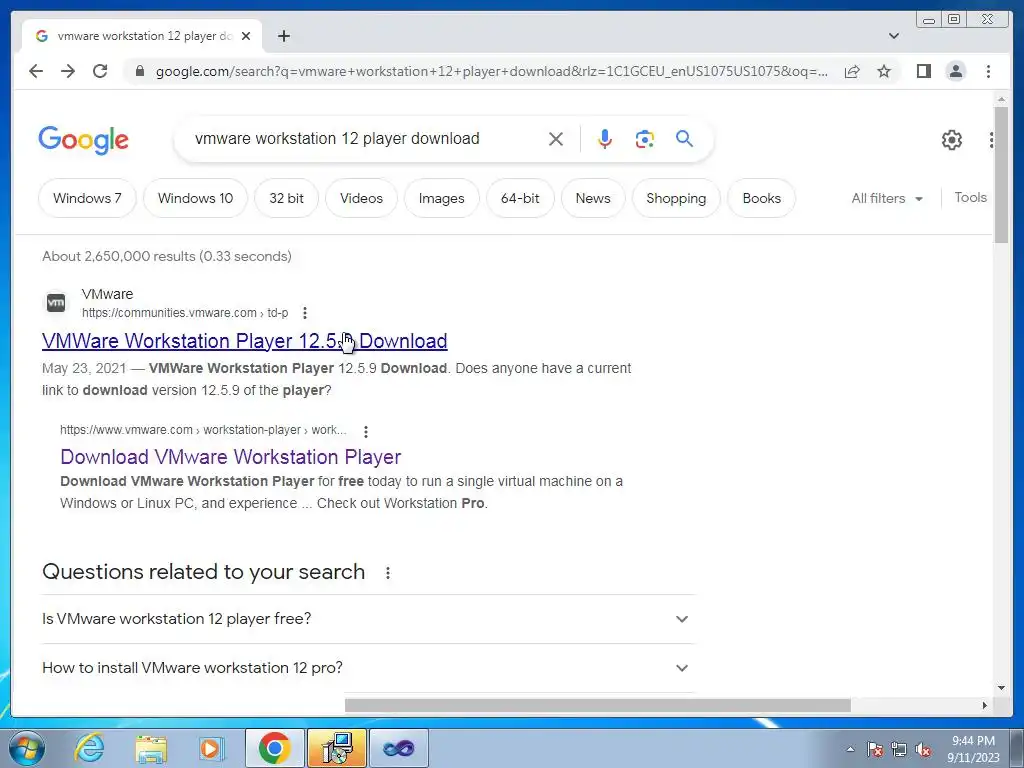Open Windows Media Player from taskbar
This screenshot has width=1024, height=768.
click(211, 748)
